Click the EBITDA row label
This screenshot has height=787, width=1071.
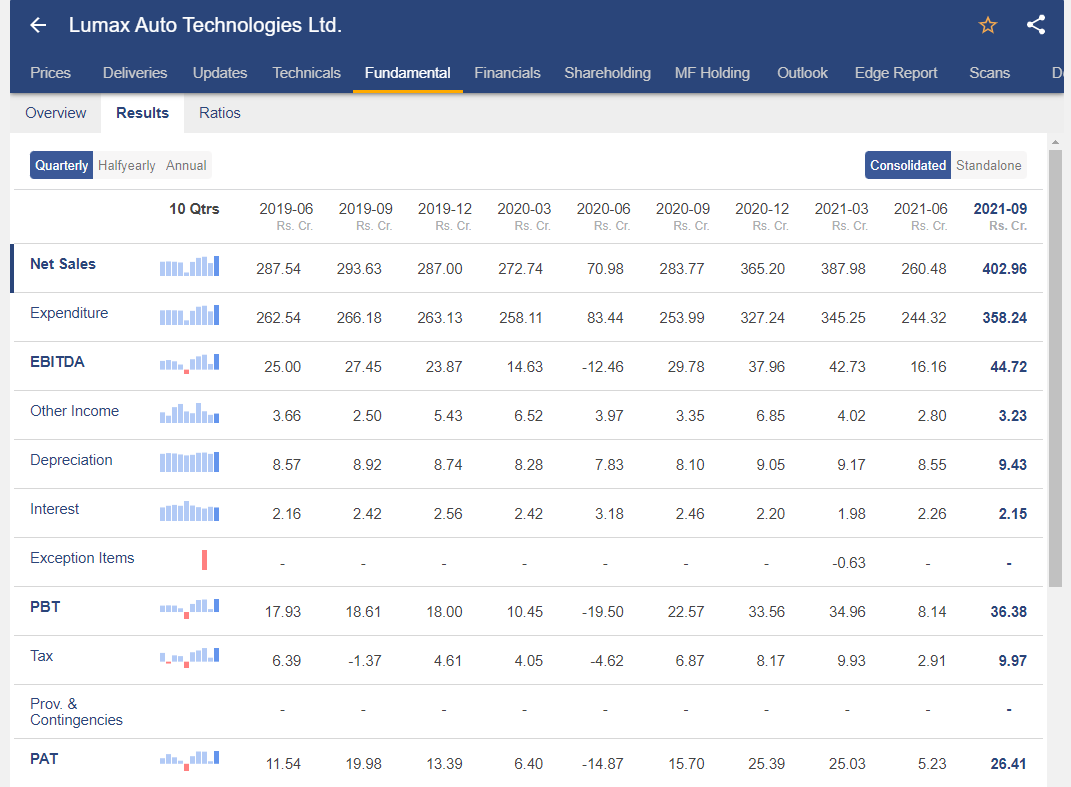click(57, 362)
